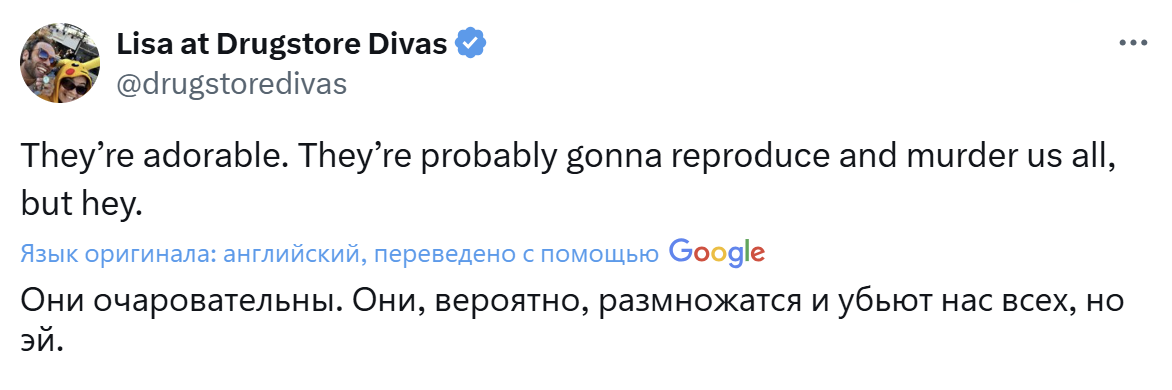Open the three-dot more options menu
1172x390 pixels.
coord(1132,44)
